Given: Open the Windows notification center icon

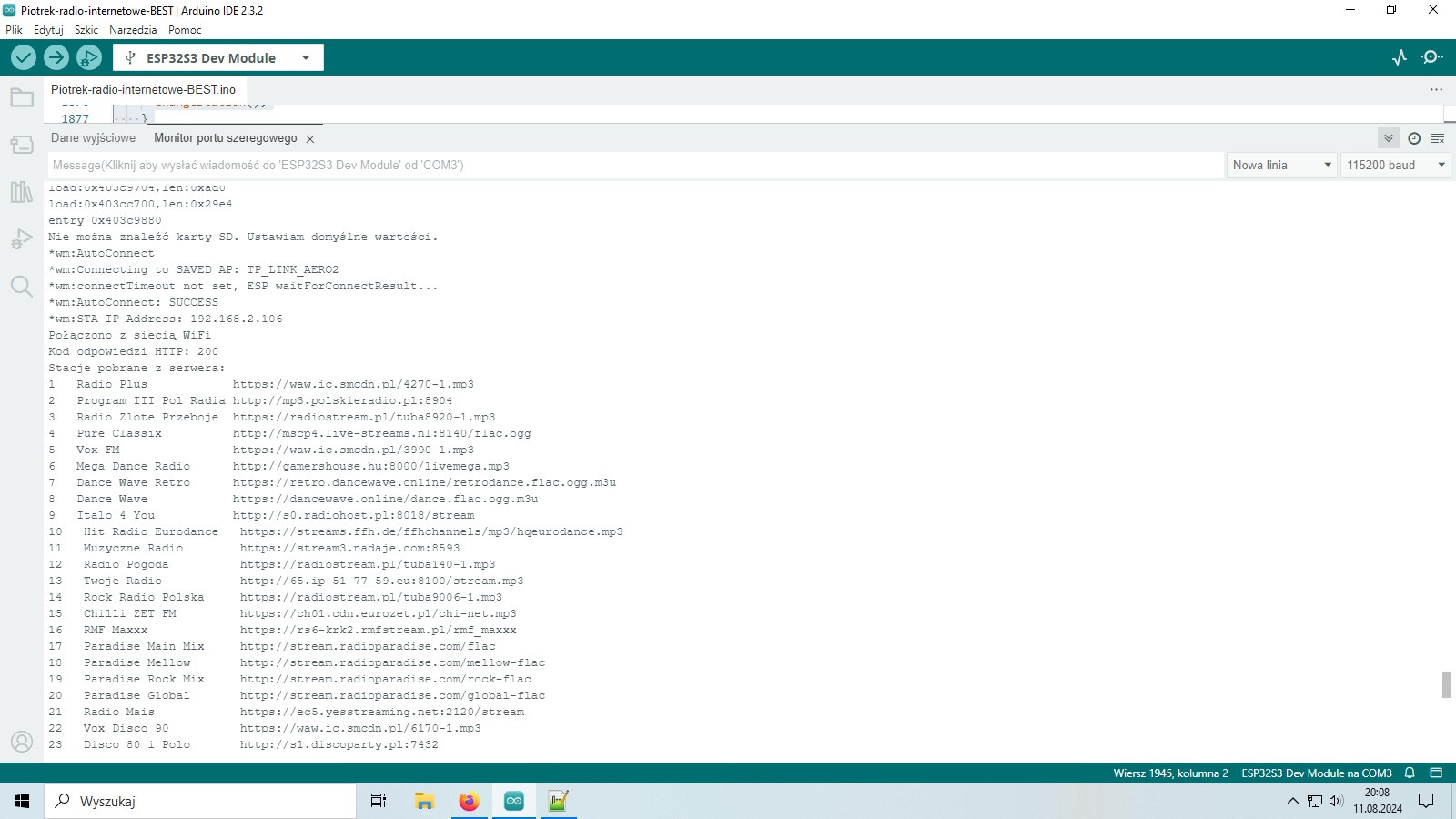Looking at the screenshot, I should [x=1426, y=801].
